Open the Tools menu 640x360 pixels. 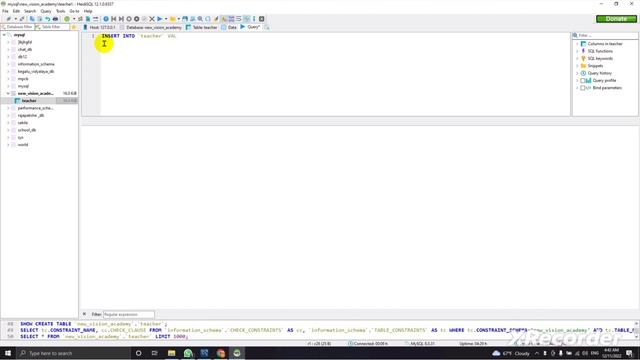point(60,11)
